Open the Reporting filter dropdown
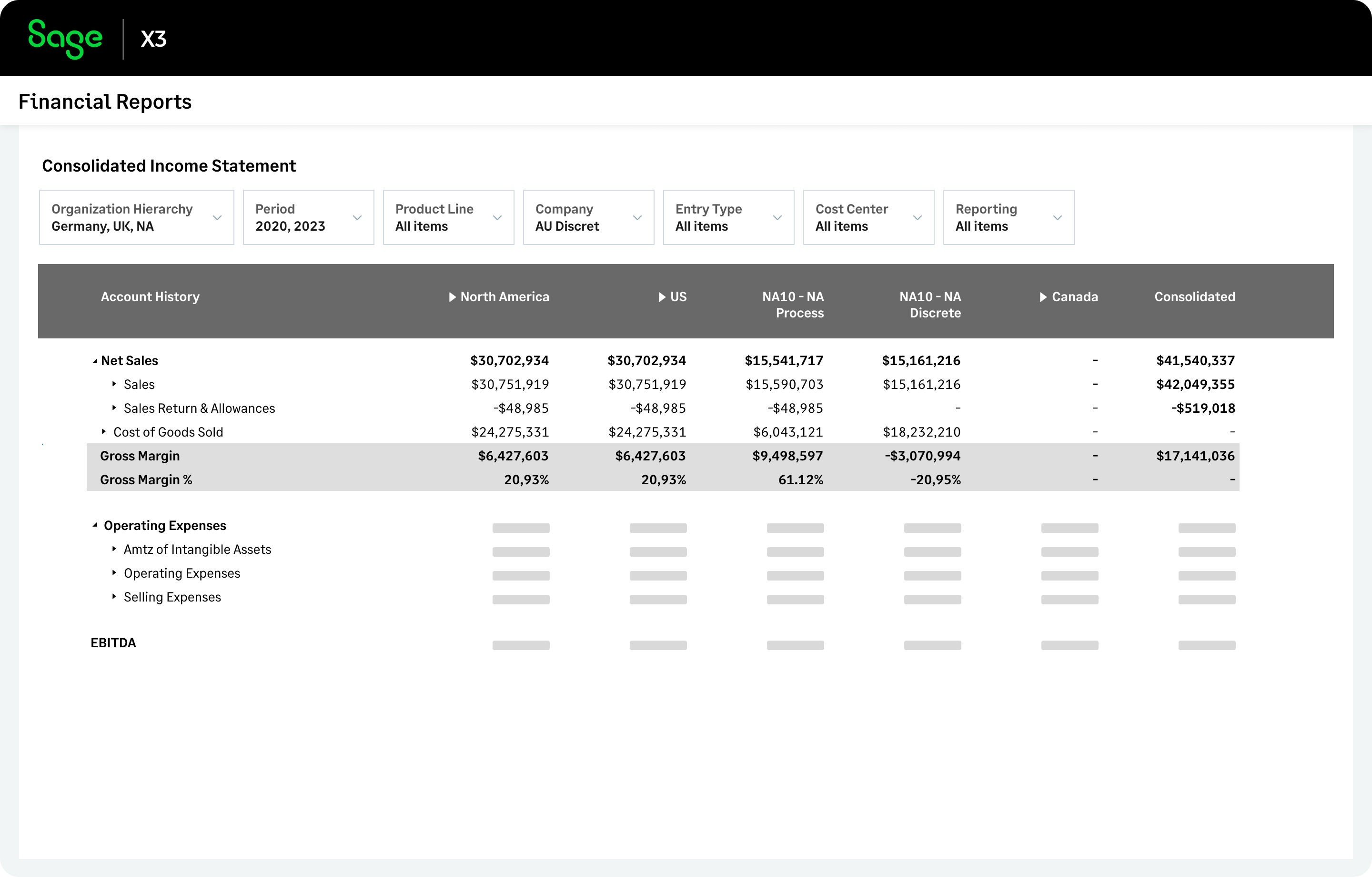Image resolution: width=1372 pixels, height=877 pixels. pyautogui.click(x=1009, y=217)
